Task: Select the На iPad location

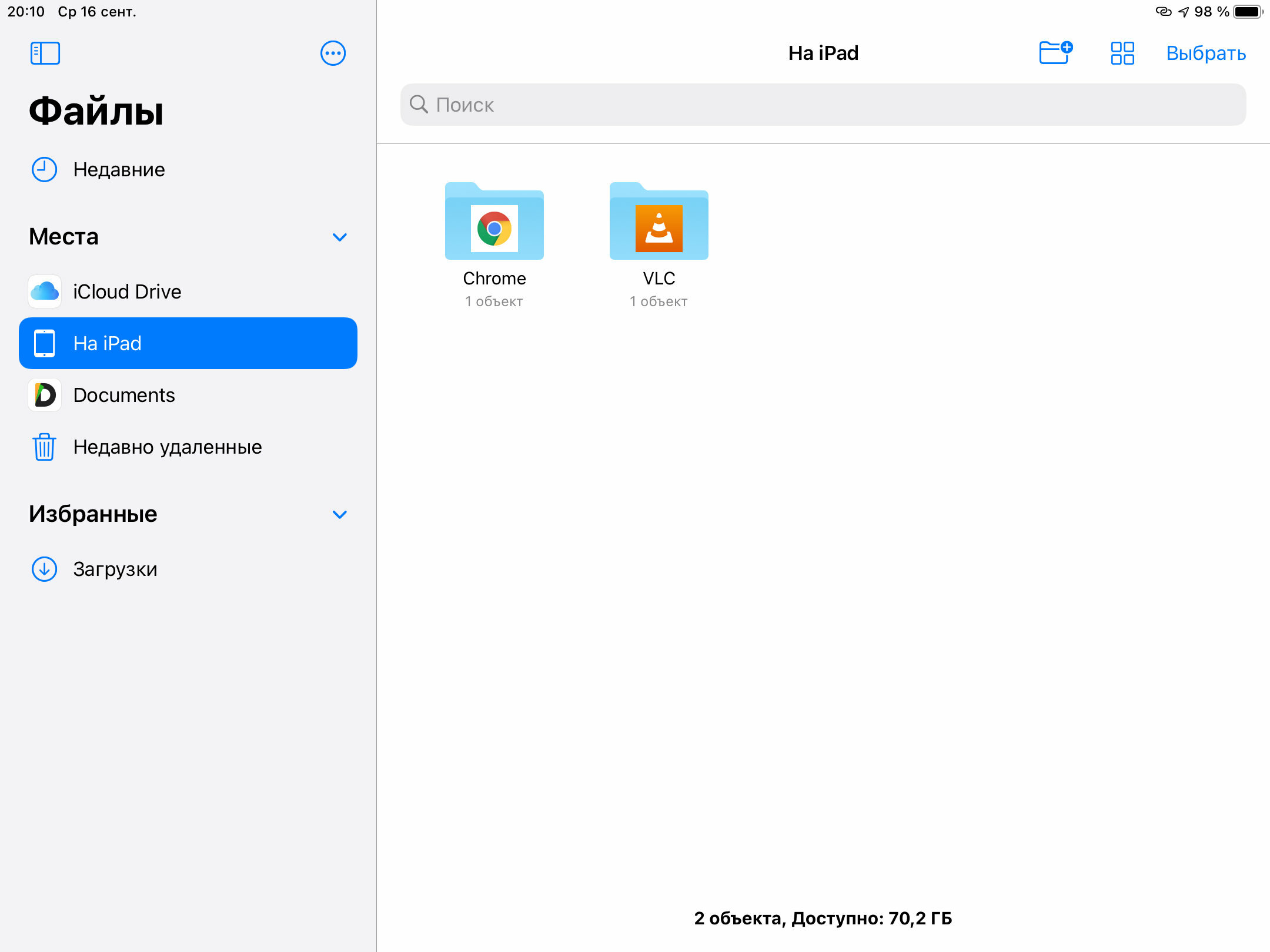Action: (x=188, y=343)
